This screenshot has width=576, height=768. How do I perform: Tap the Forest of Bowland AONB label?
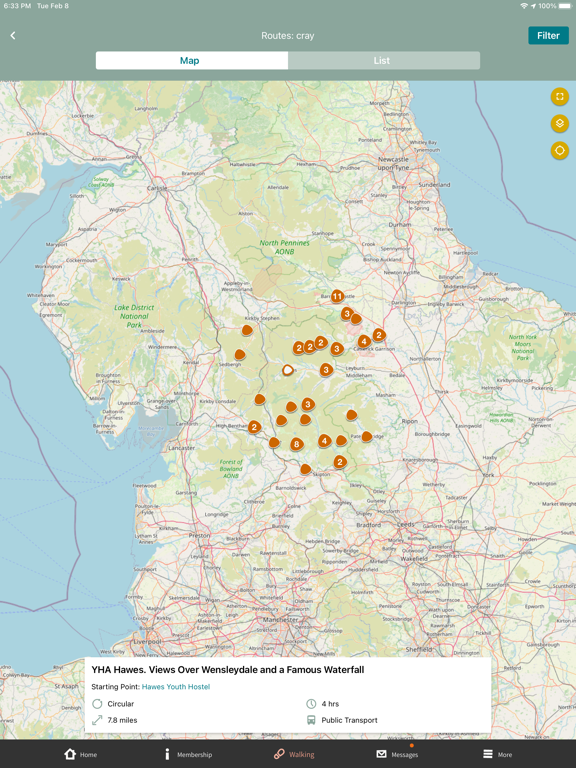(231, 469)
